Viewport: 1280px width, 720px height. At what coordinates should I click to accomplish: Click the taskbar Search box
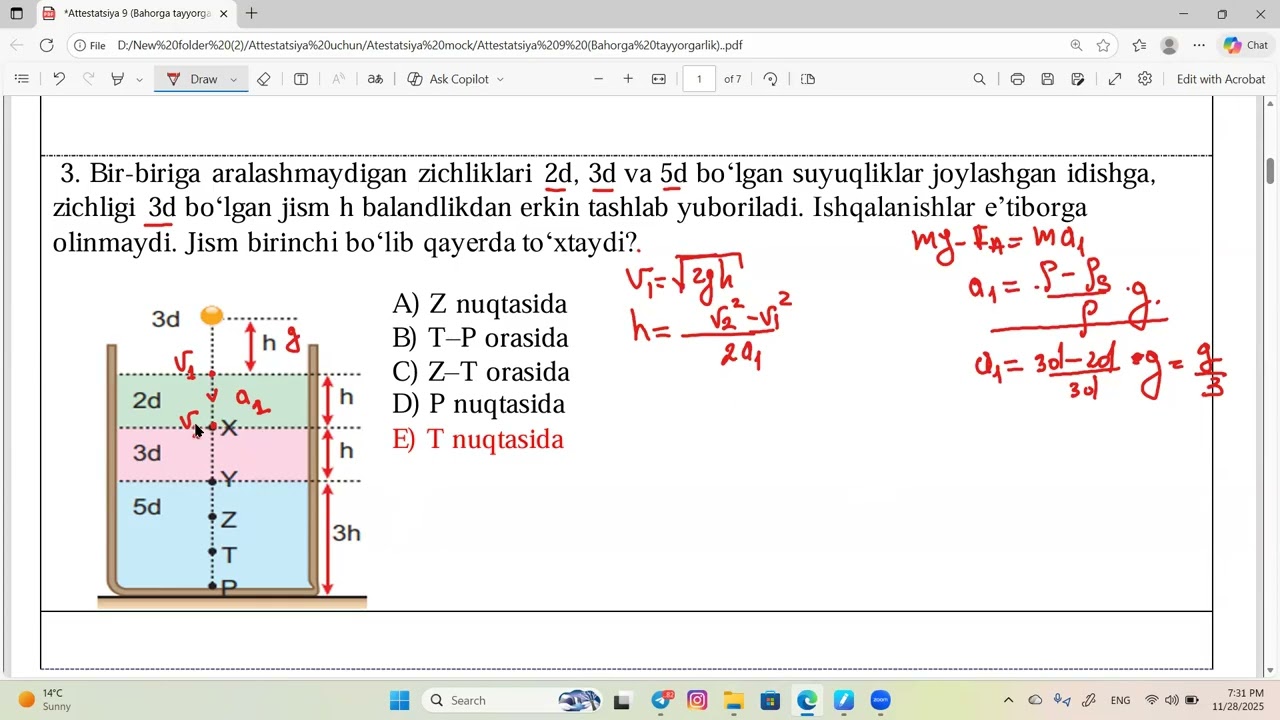514,700
